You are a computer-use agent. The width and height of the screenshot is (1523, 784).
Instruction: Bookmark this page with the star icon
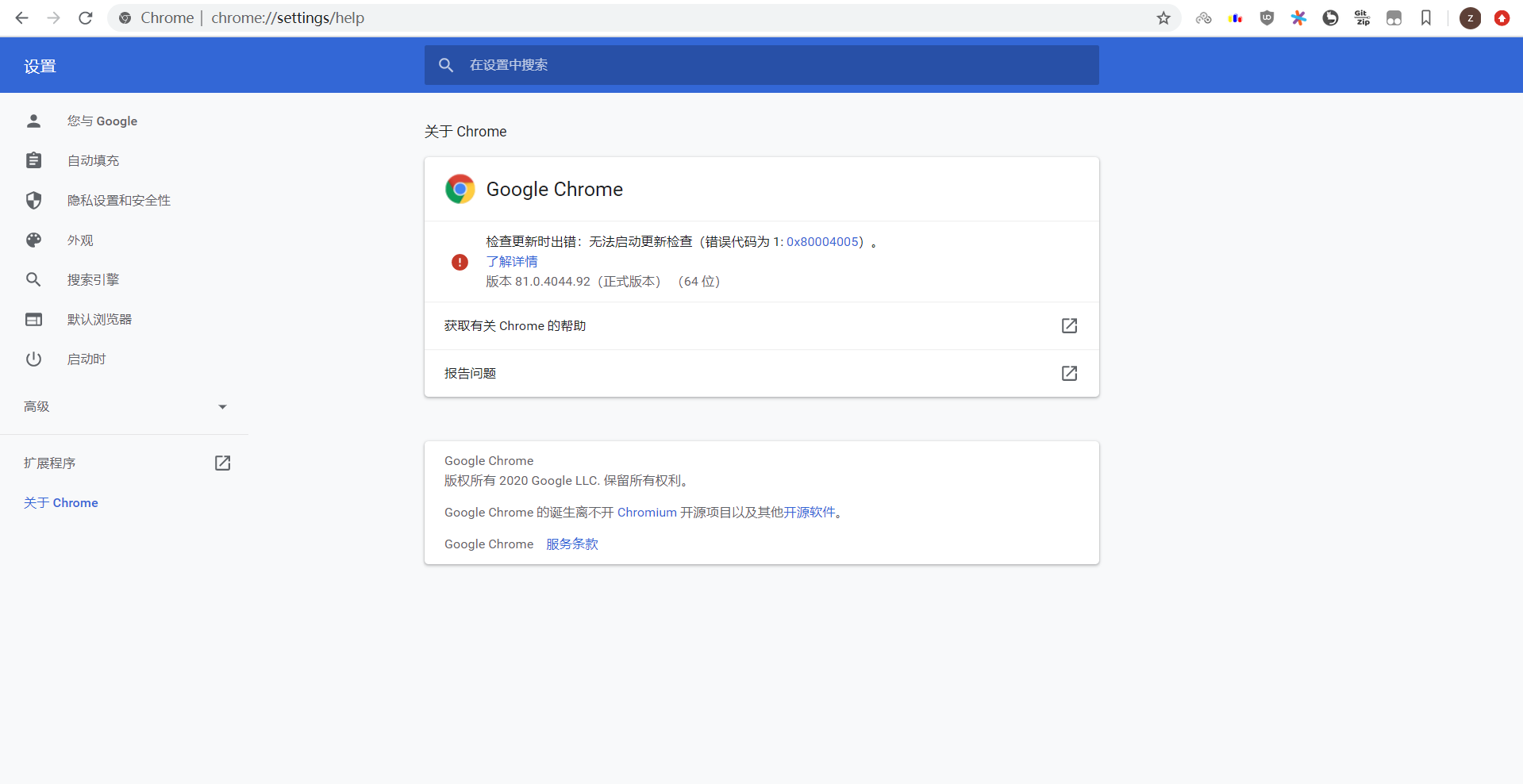pyautogui.click(x=1163, y=17)
